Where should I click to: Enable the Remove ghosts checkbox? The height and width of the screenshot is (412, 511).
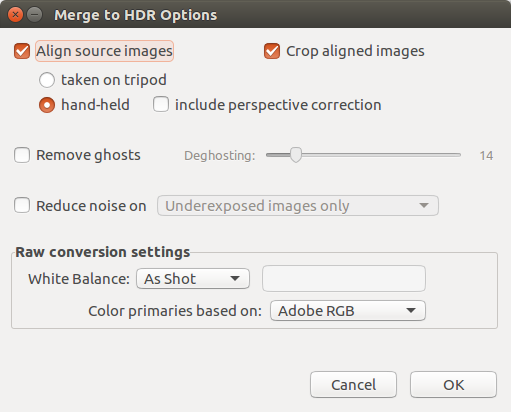[x=22, y=155]
